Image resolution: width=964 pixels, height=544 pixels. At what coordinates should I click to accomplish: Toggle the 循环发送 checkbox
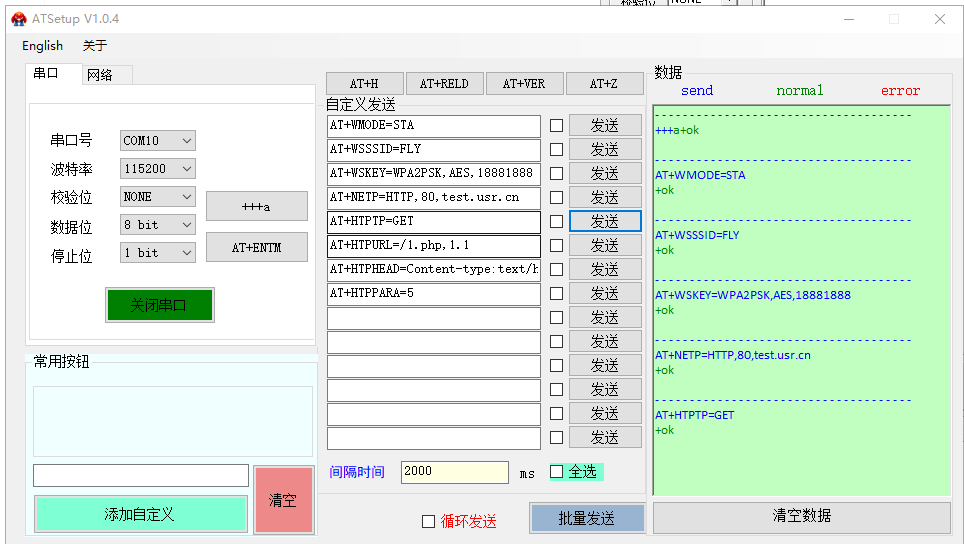coord(429,521)
